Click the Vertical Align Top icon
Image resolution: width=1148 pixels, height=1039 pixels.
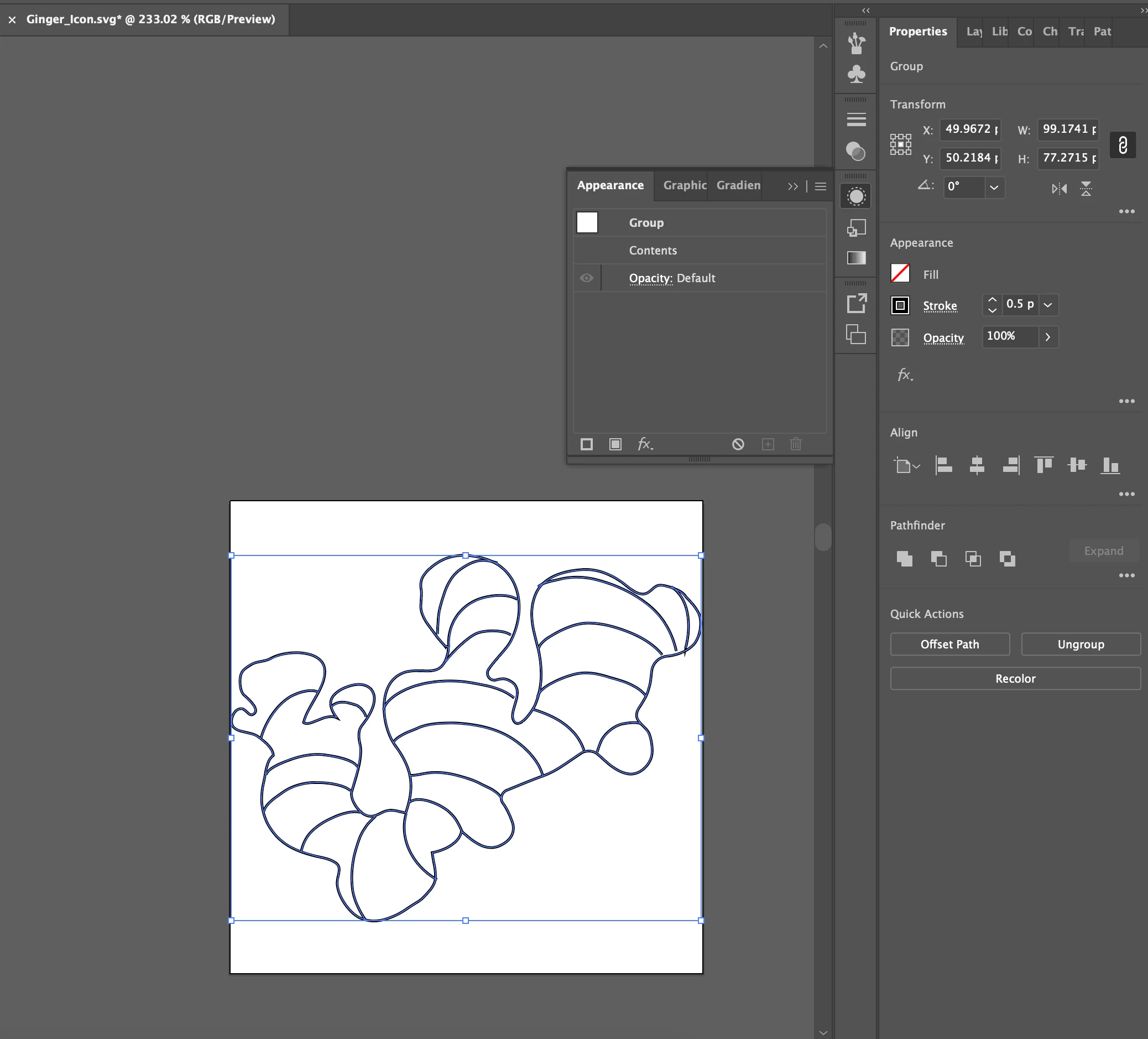point(1044,465)
